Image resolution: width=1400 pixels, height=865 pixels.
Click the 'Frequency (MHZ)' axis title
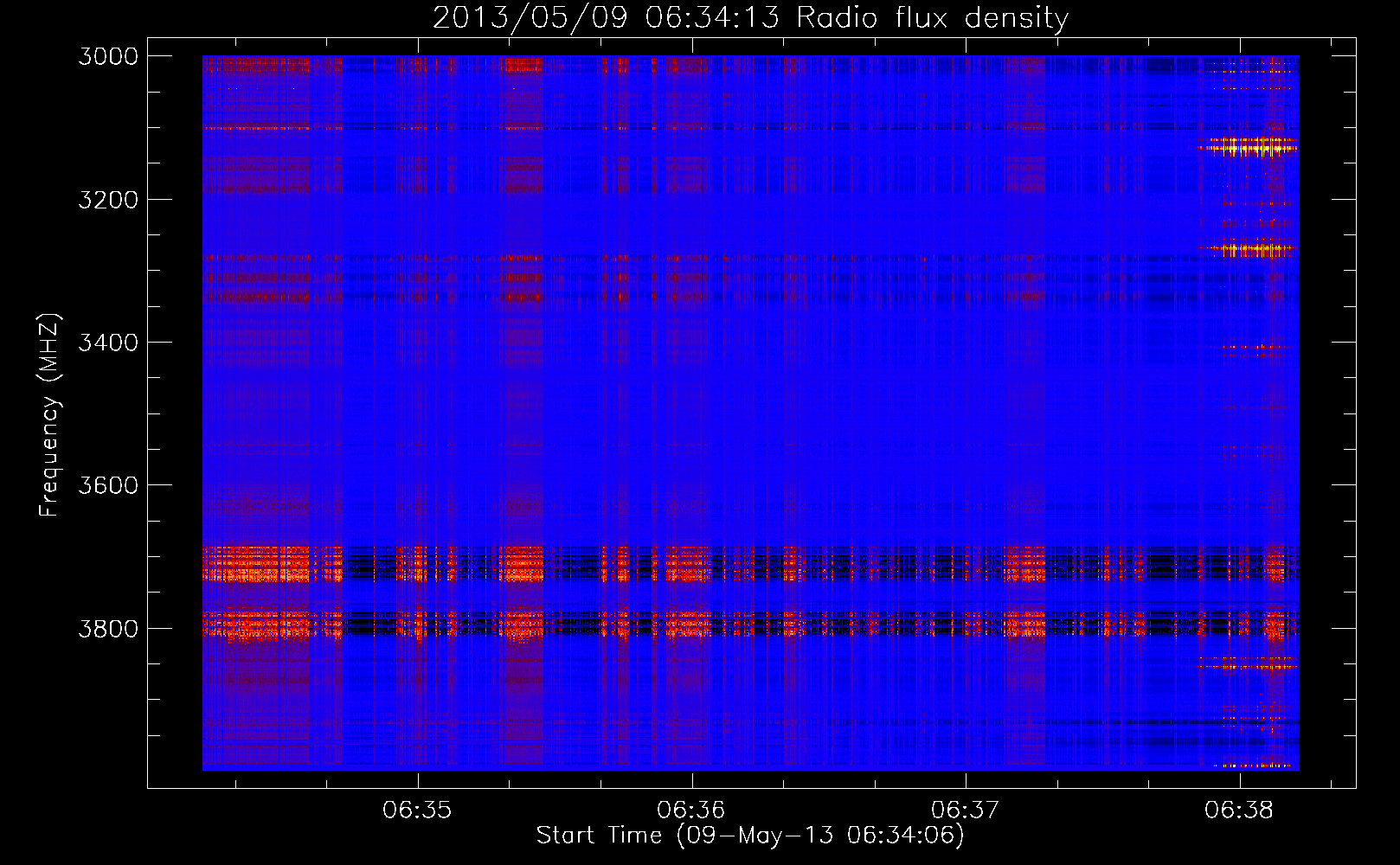tap(50, 414)
